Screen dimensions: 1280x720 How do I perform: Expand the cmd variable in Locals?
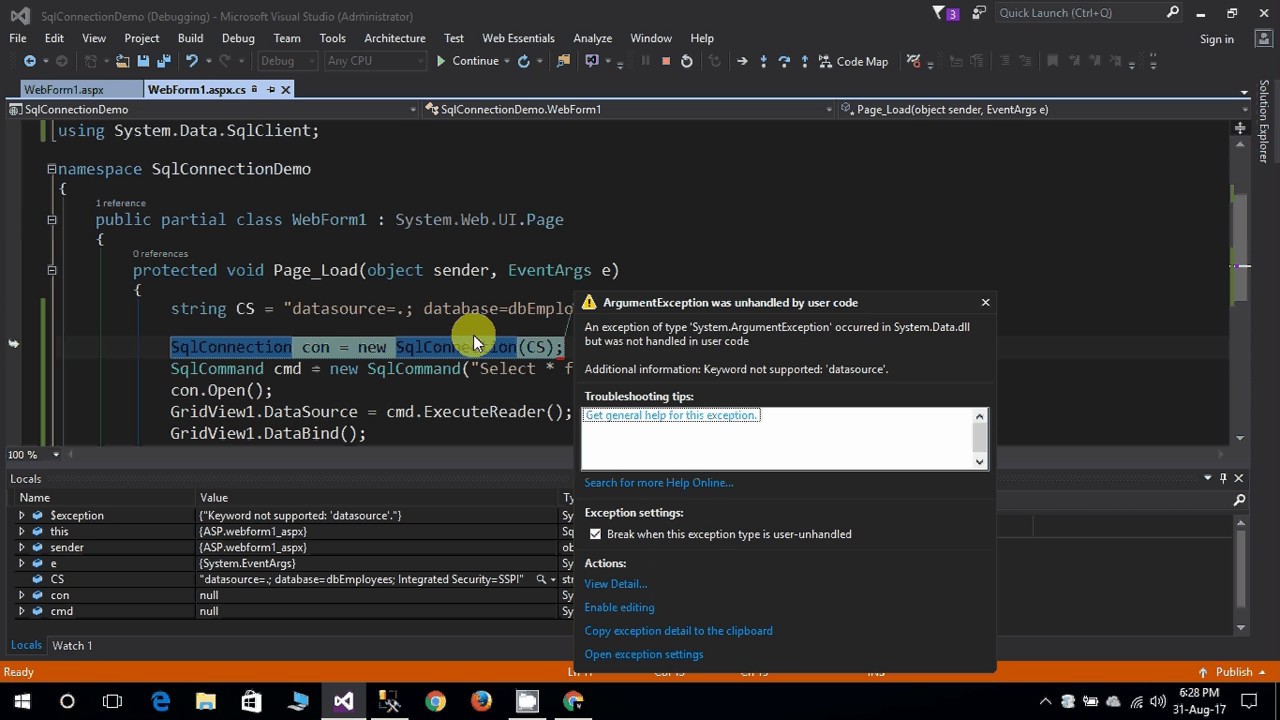21,612
